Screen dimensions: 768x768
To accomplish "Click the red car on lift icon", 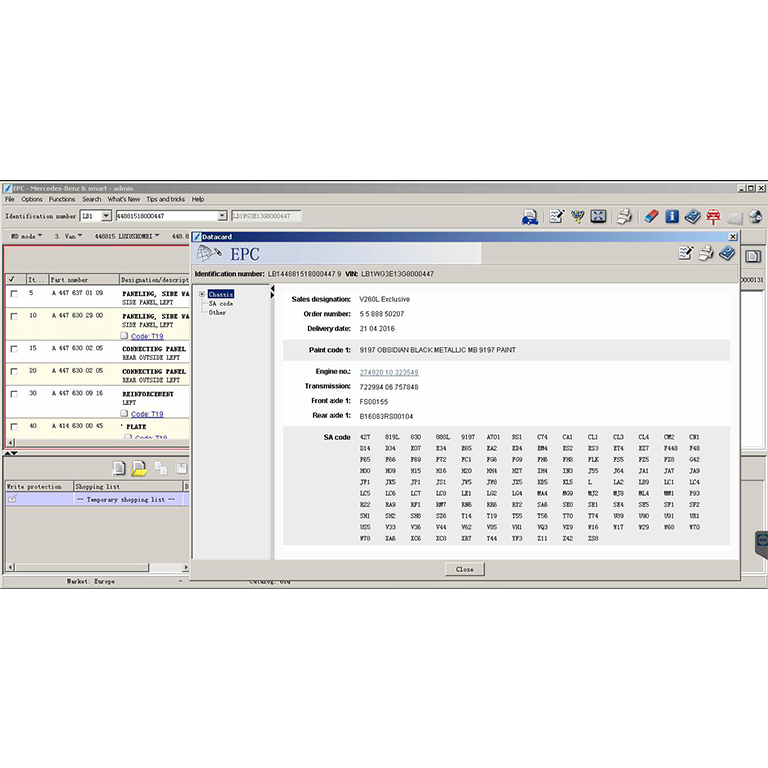I will click(714, 216).
